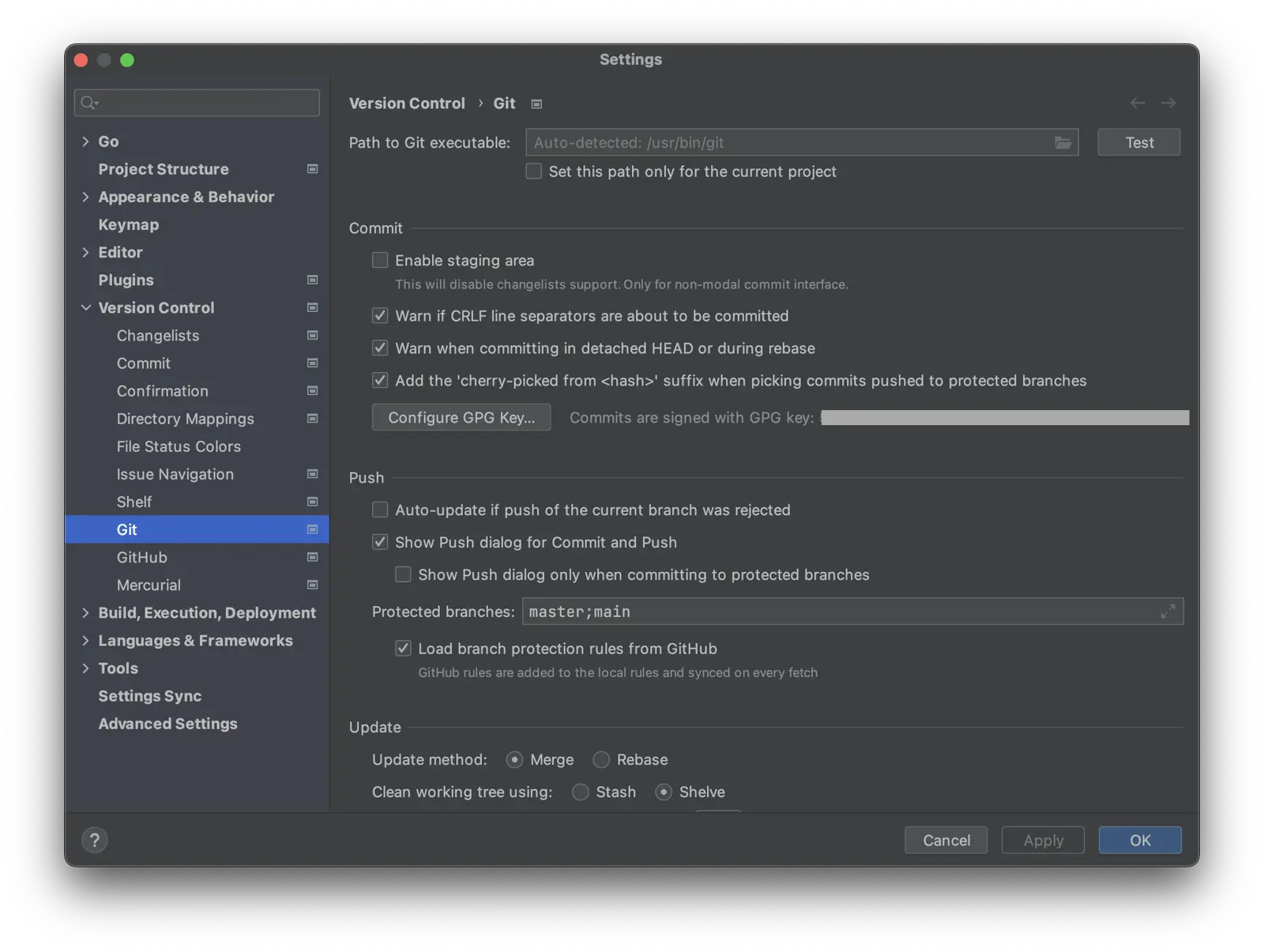The image size is (1264, 952).
Task: Click project-level icon next to Plugins
Action: point(313,280)
